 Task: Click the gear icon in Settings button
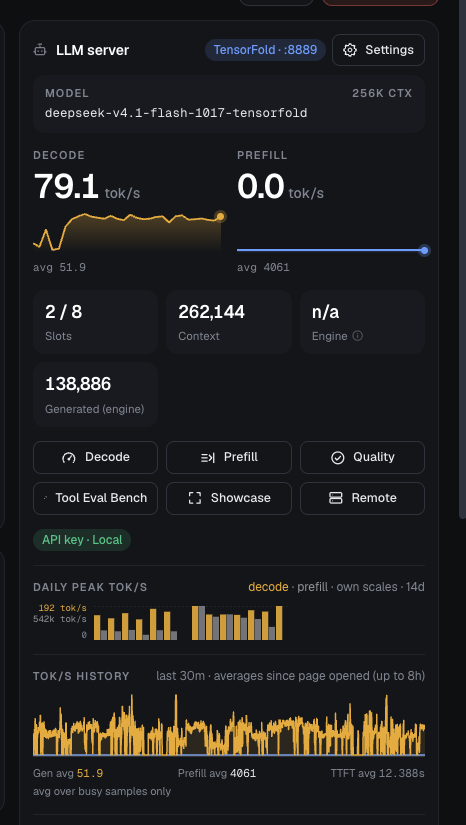350,50
